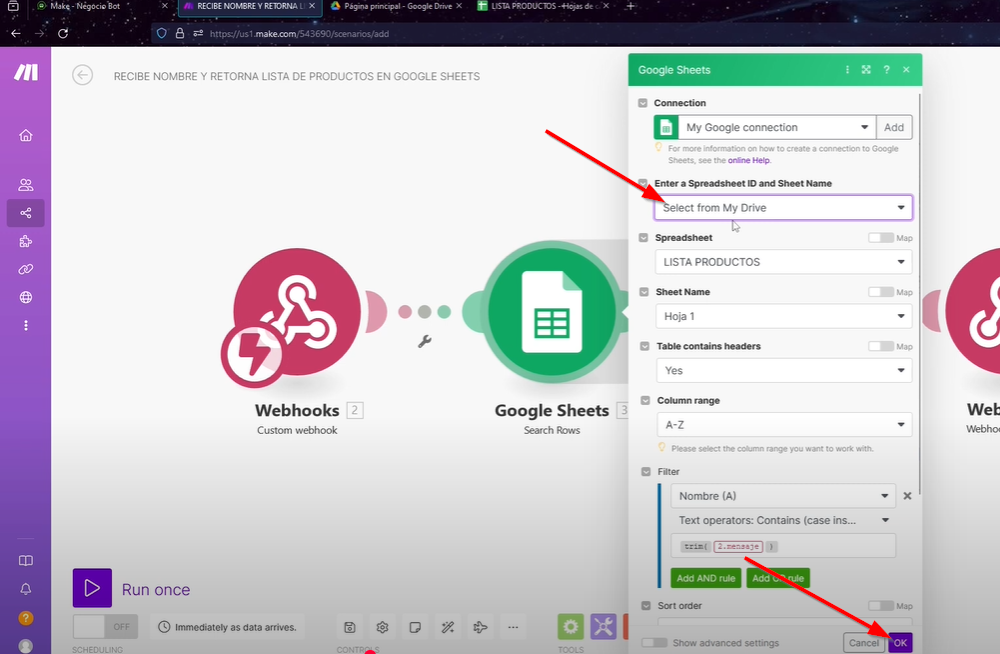Viewport: 1000px width, 654px height.
Task: Open the Nombre (A) filter column dropdown
Action: (783, 496)
